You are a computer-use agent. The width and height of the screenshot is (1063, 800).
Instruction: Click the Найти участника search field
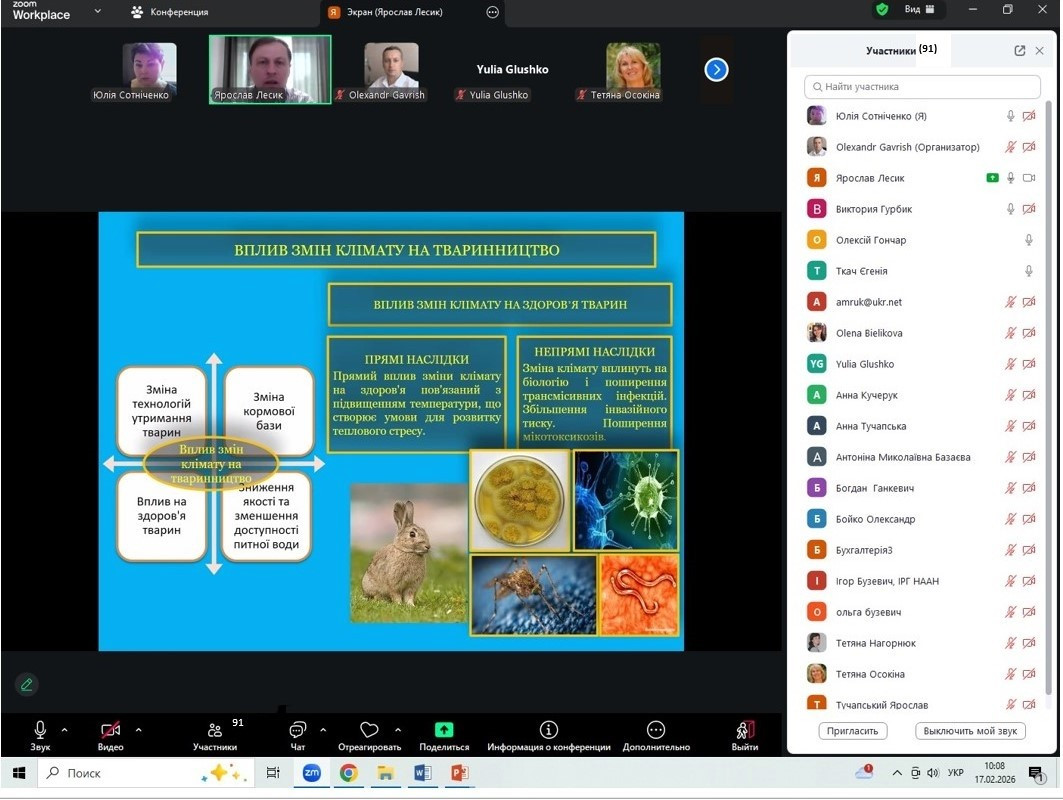pyautogui.click(x=922, y=87)
